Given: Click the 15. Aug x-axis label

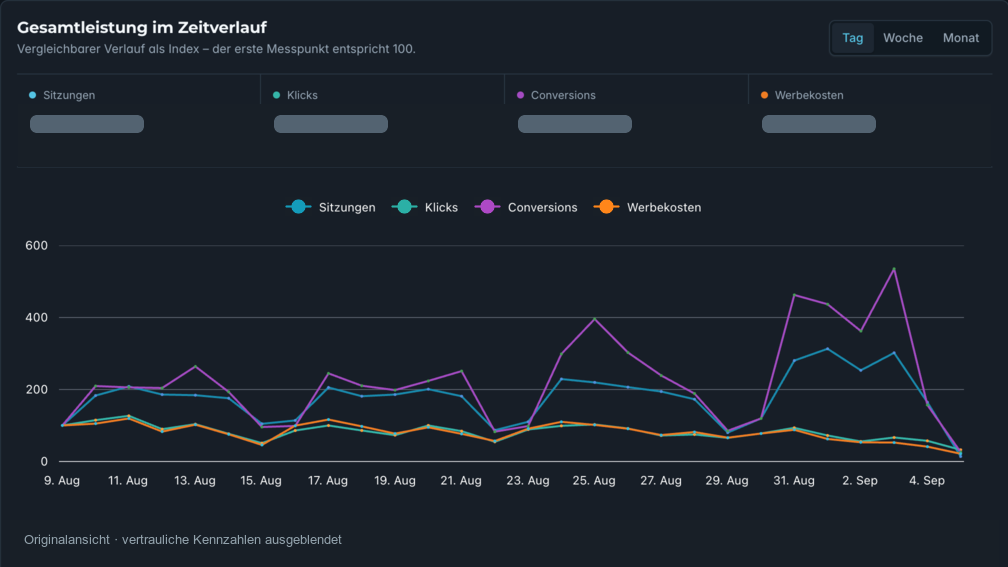Looking at the screenshot, I should pyautogui.click(x=261, y=480).
